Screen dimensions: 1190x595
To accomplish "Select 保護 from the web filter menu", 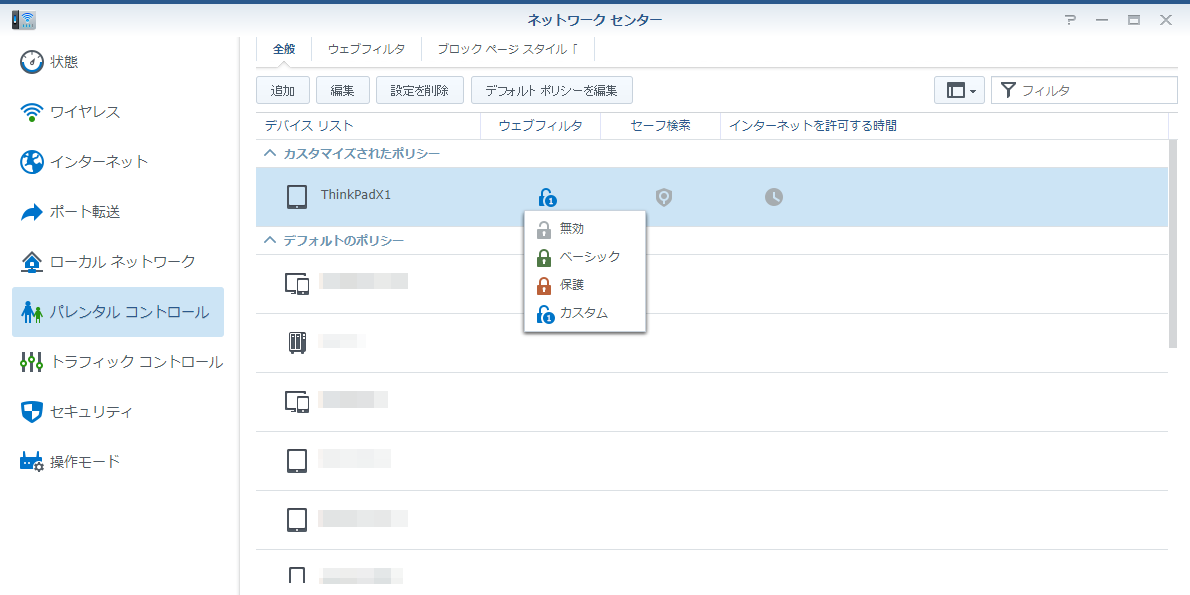I will click(x=572, y=284).
